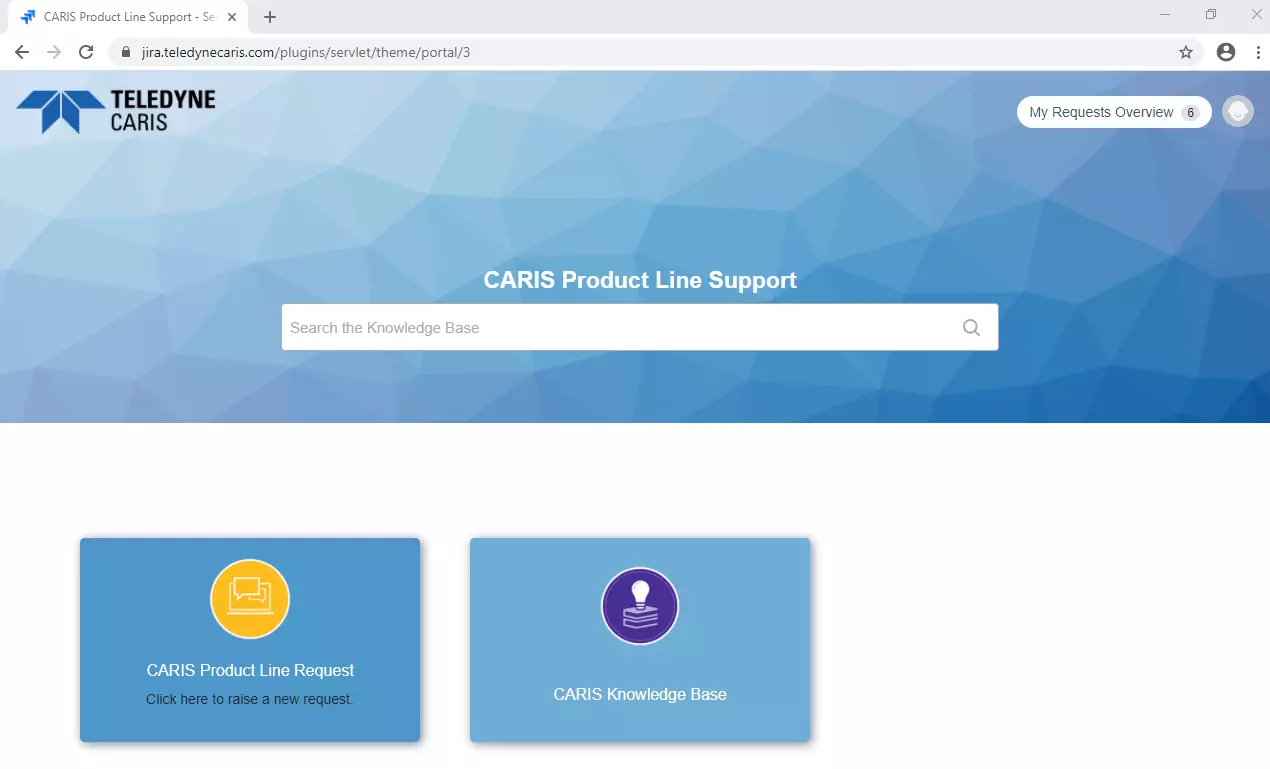Open the CARIS Product Line Request chat icon
The height and width of the screenshot is (769, 1270).
click(x=249, y=598)
